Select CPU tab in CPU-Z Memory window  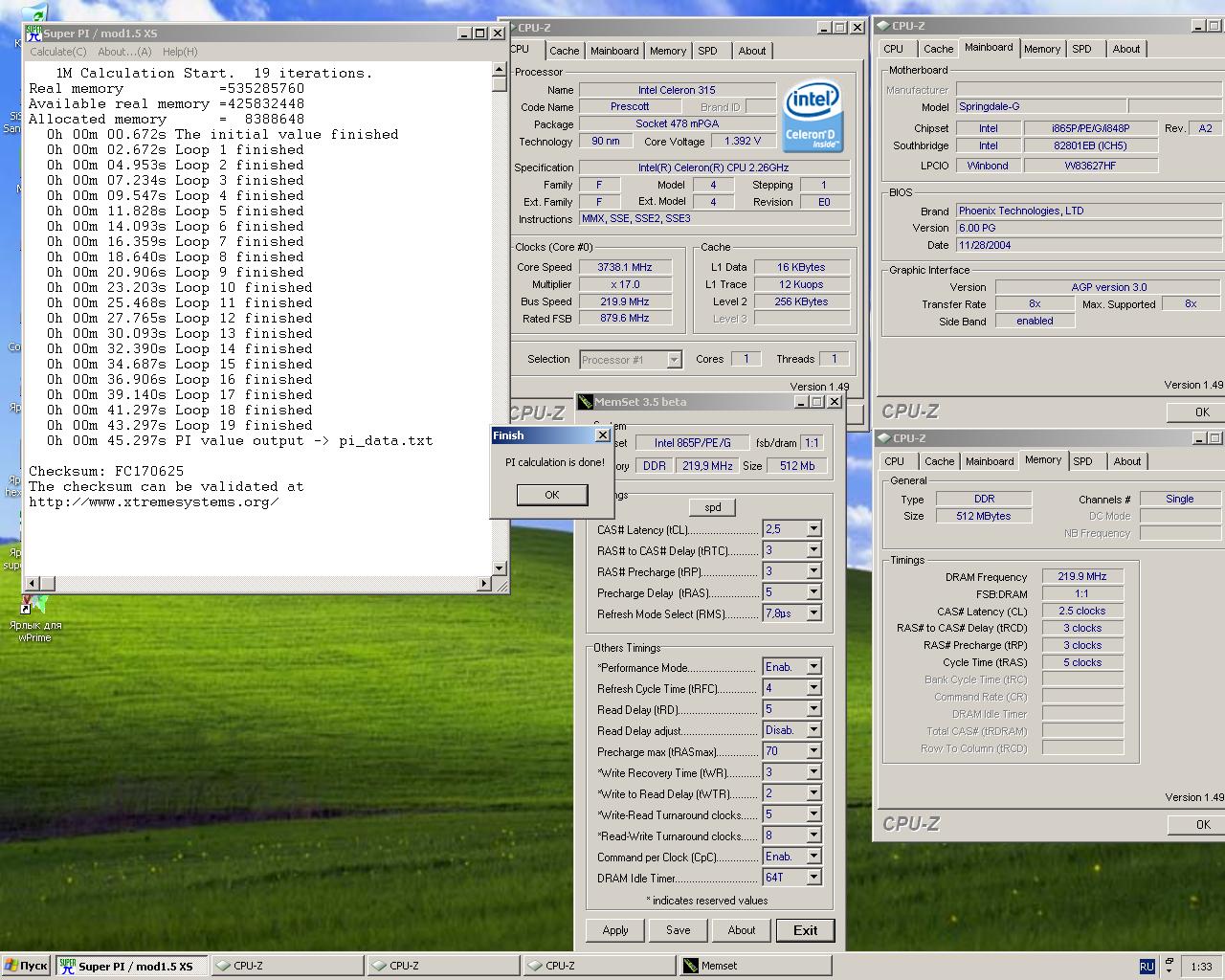[x=894, y=461]
